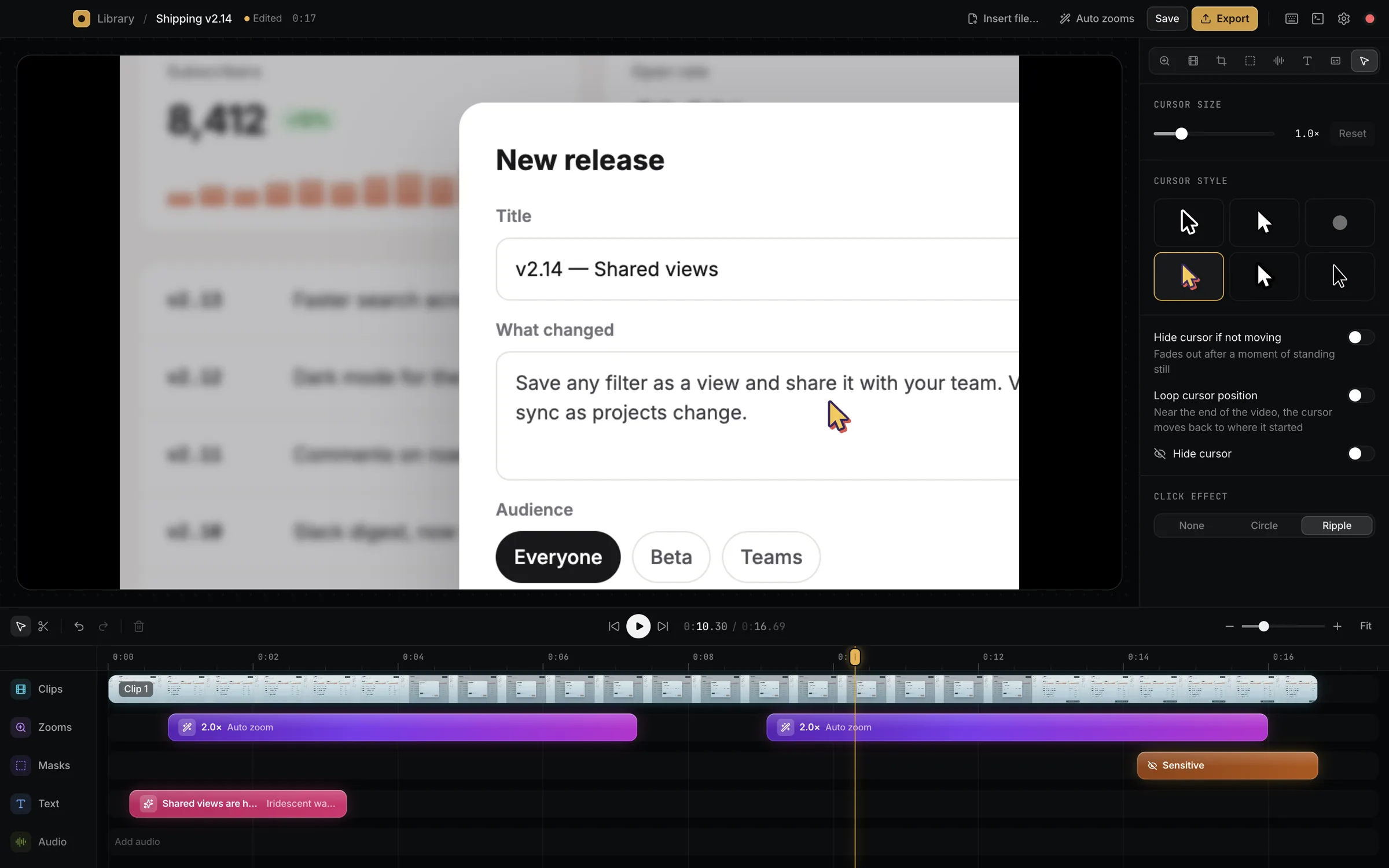Toggle the Hide cursor switch
1389x868 pixels.
click(1360, 454)
